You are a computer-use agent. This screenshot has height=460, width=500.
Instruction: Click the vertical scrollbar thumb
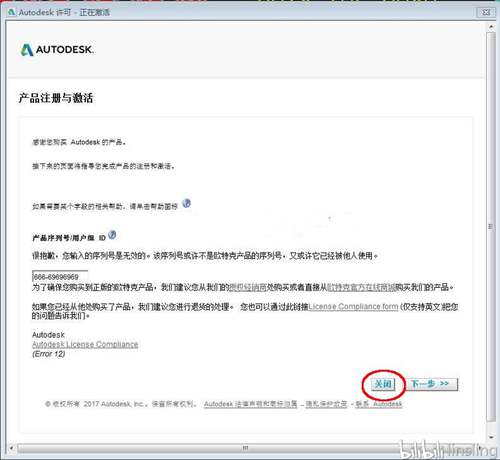(491, 227)
